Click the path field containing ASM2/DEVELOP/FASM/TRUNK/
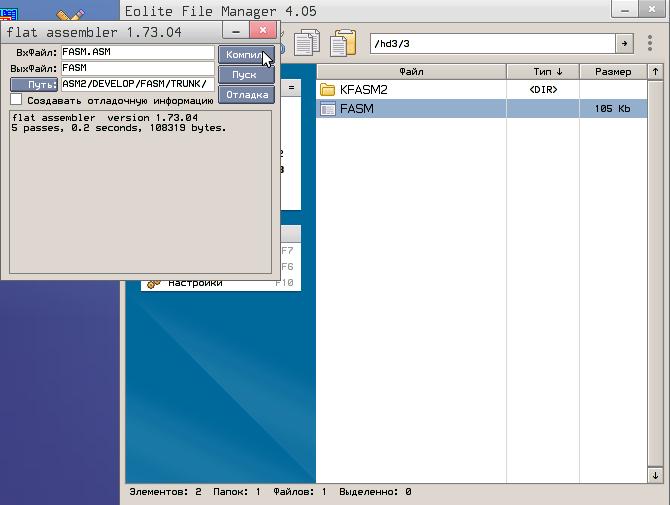 coord(137,84)
